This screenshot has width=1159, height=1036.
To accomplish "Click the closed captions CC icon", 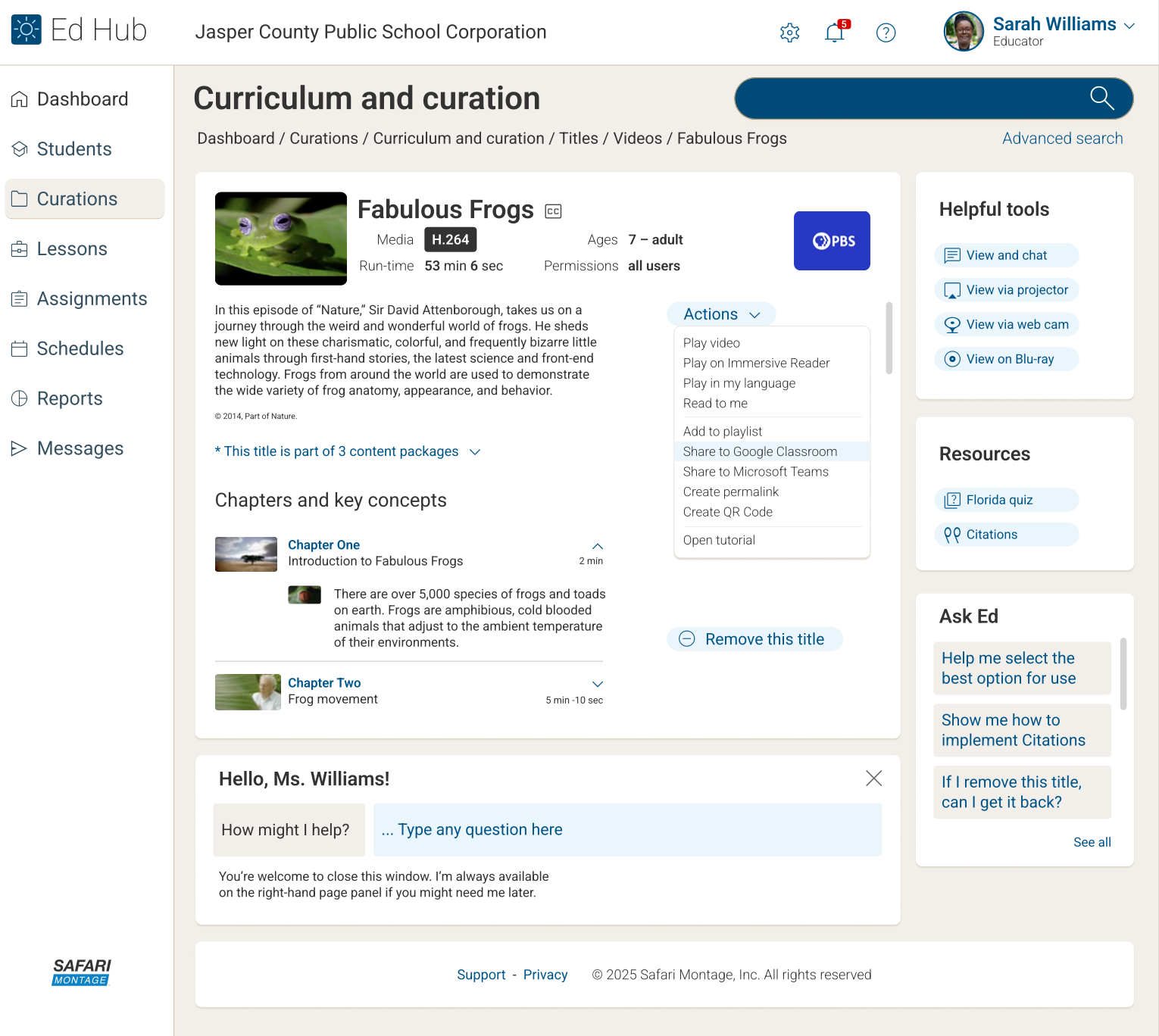I will [x=553, y=211].
